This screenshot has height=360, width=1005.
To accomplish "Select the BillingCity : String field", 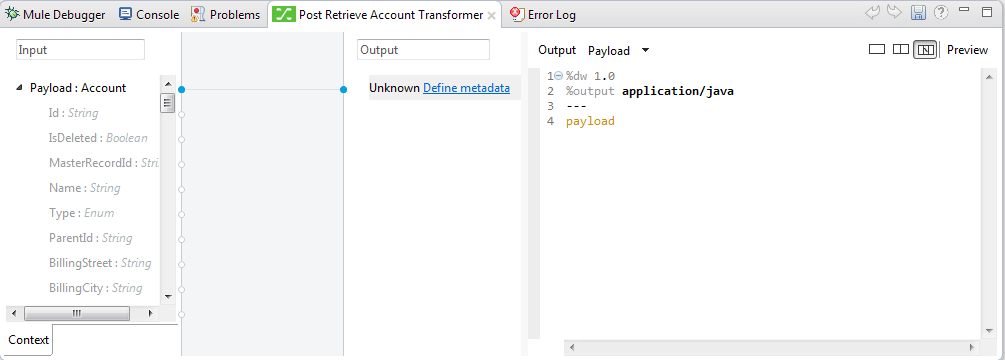I will [96, 288].
